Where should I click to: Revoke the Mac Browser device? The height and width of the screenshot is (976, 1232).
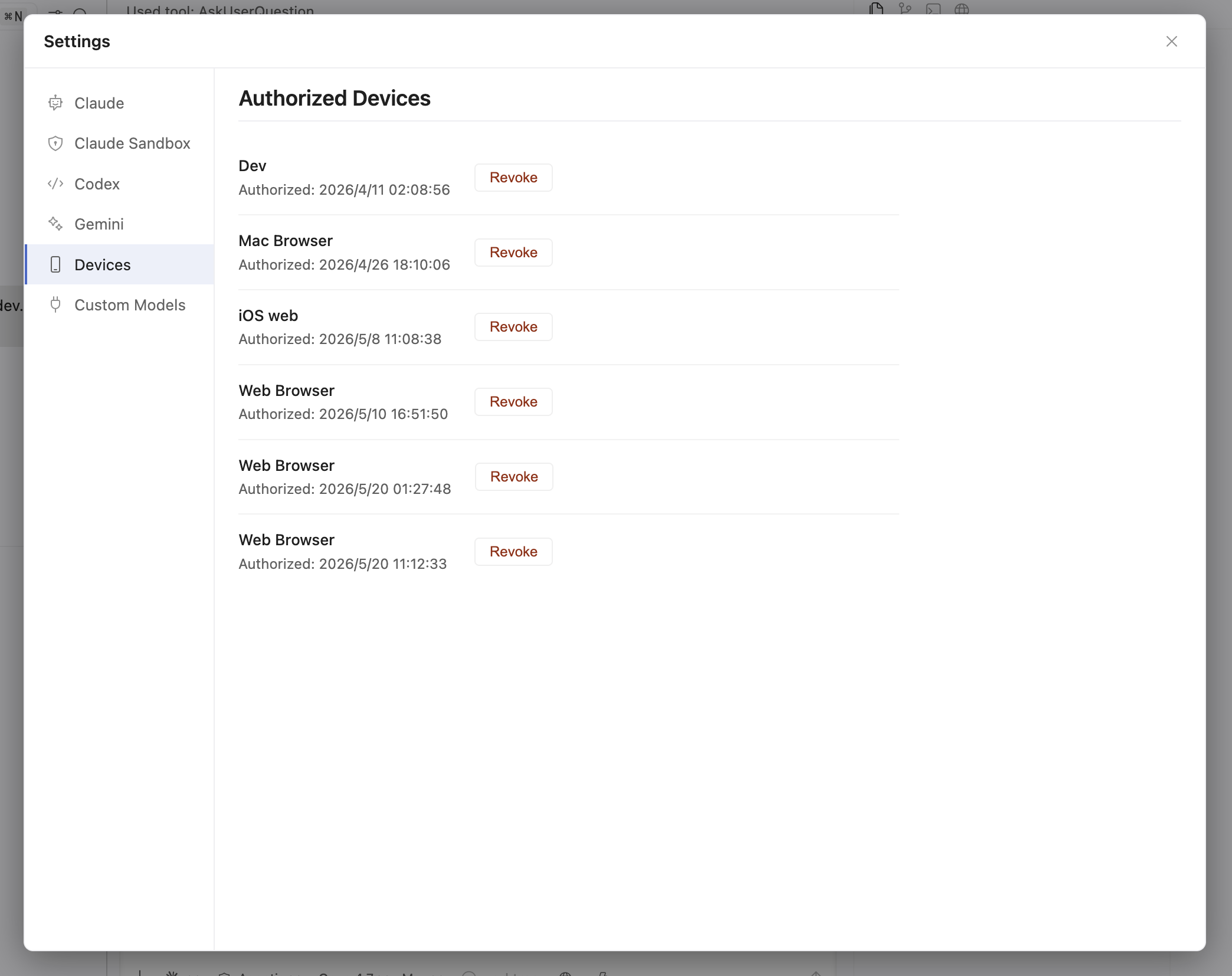(x=513, y=253)
